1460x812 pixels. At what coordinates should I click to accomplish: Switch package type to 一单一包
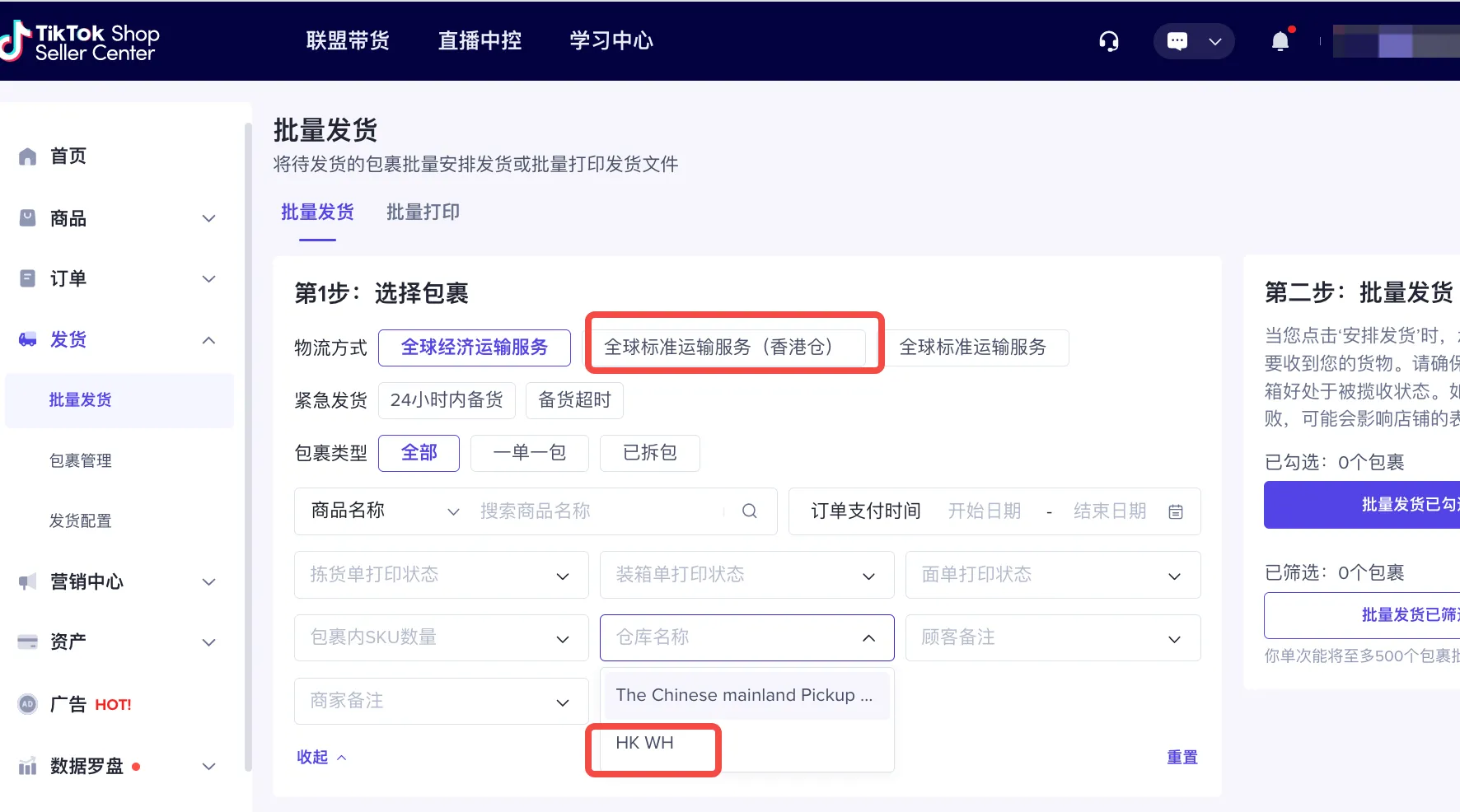pyautogui.click(x=529, y=453)
